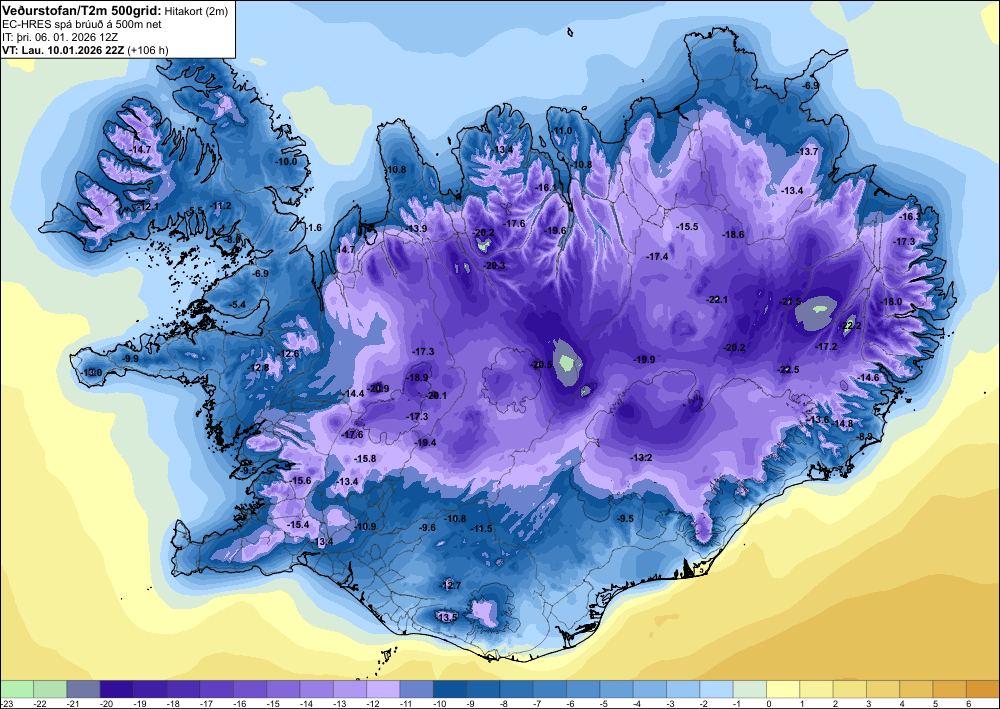Click the -13.9 temperature label
1000x709 pixels.
tap(416, 228)
